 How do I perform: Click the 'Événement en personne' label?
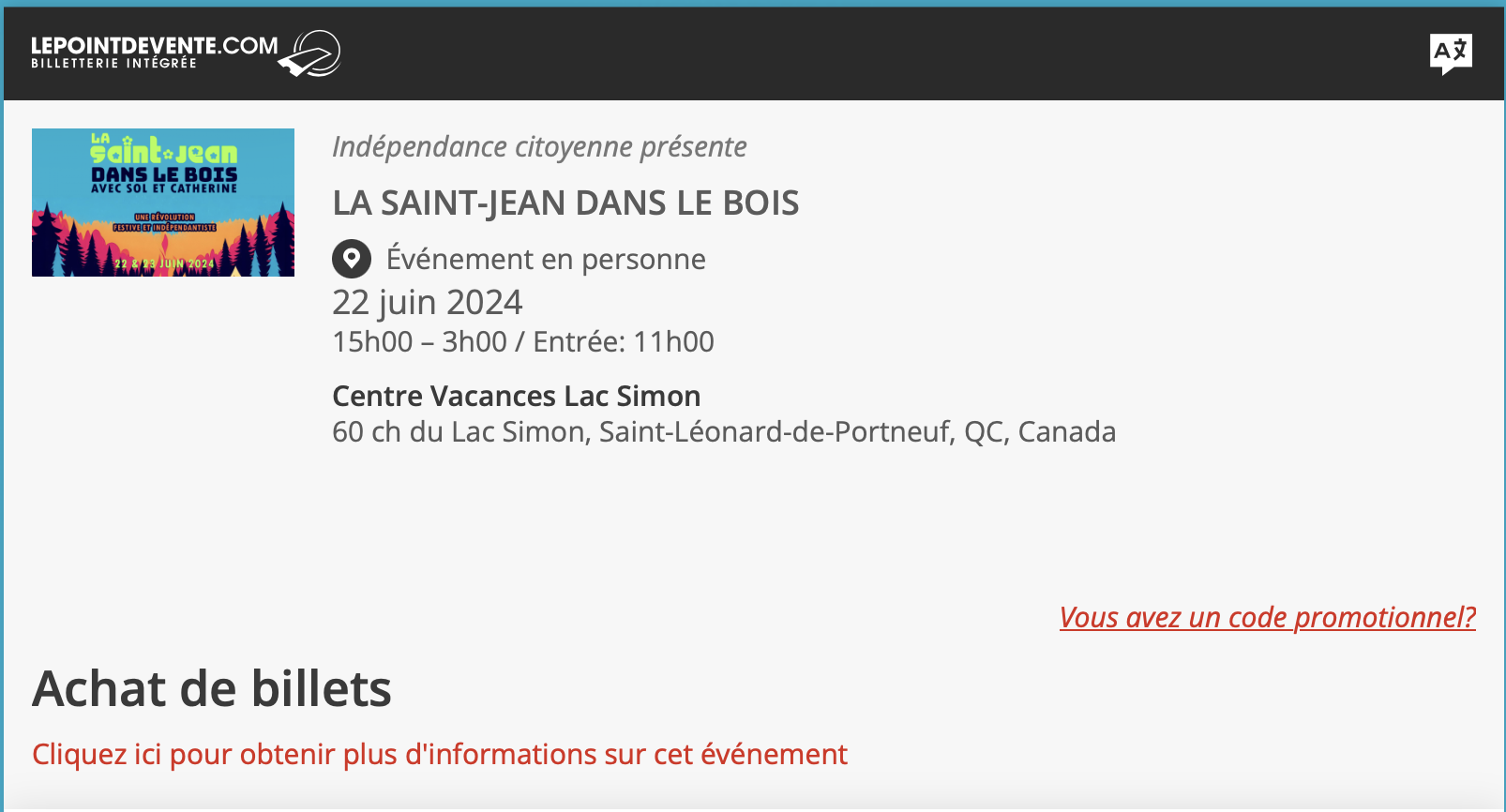pos(545,259)
